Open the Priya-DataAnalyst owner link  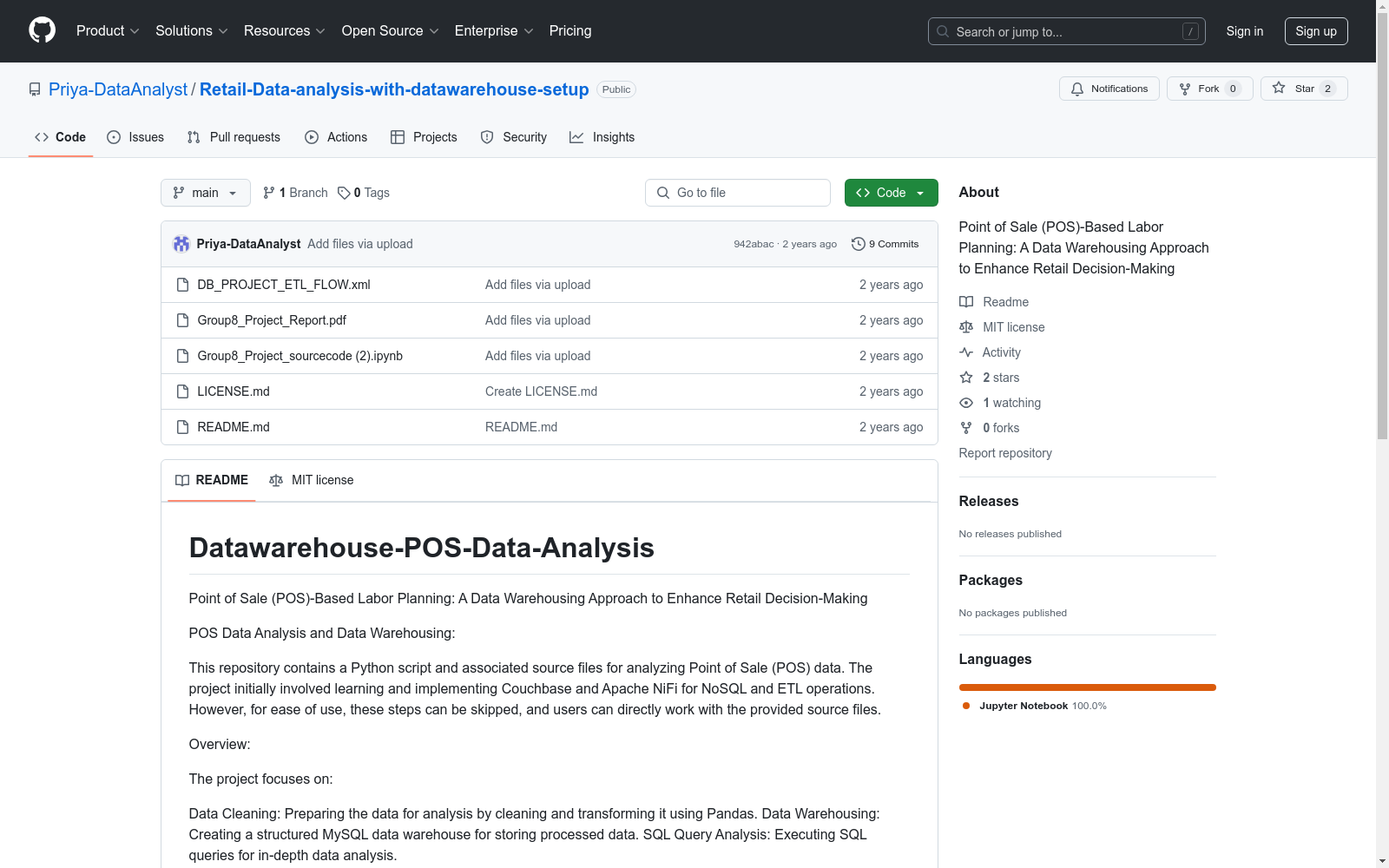point(118,89)
